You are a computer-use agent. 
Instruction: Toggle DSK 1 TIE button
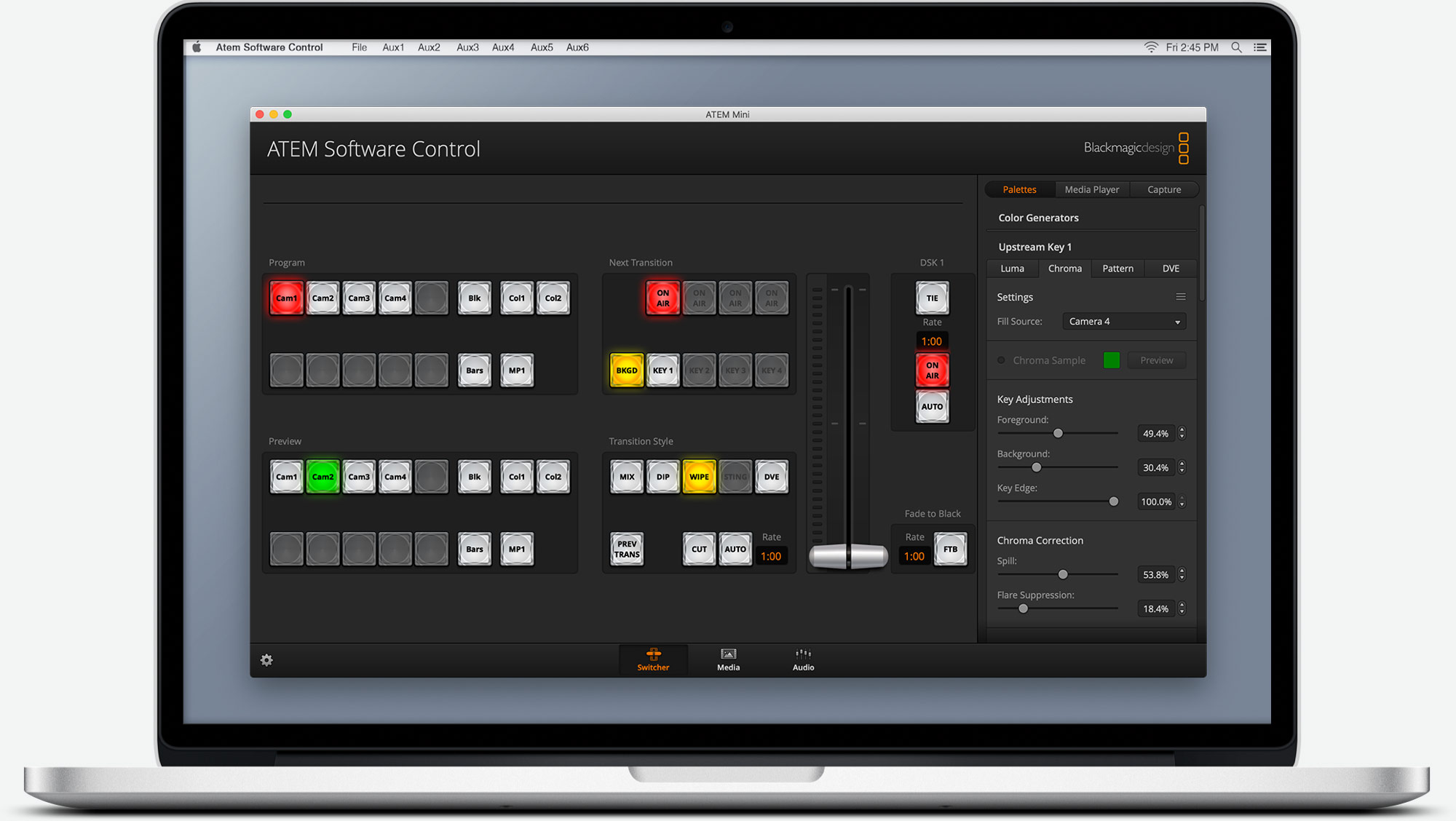click(932, 297)
